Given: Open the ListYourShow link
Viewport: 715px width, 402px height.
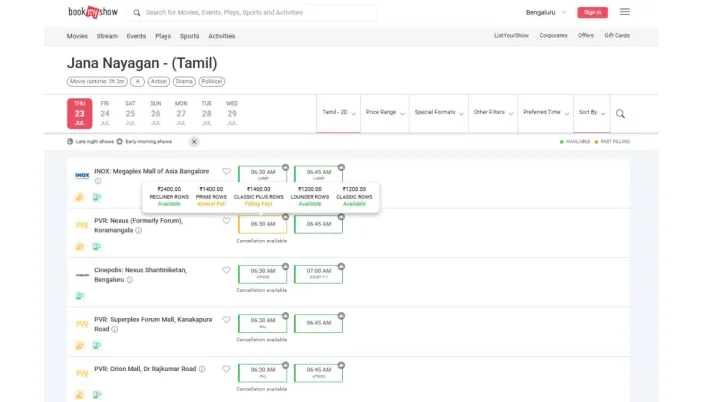Looking at the screenshot, I should (x=511, y=36).
